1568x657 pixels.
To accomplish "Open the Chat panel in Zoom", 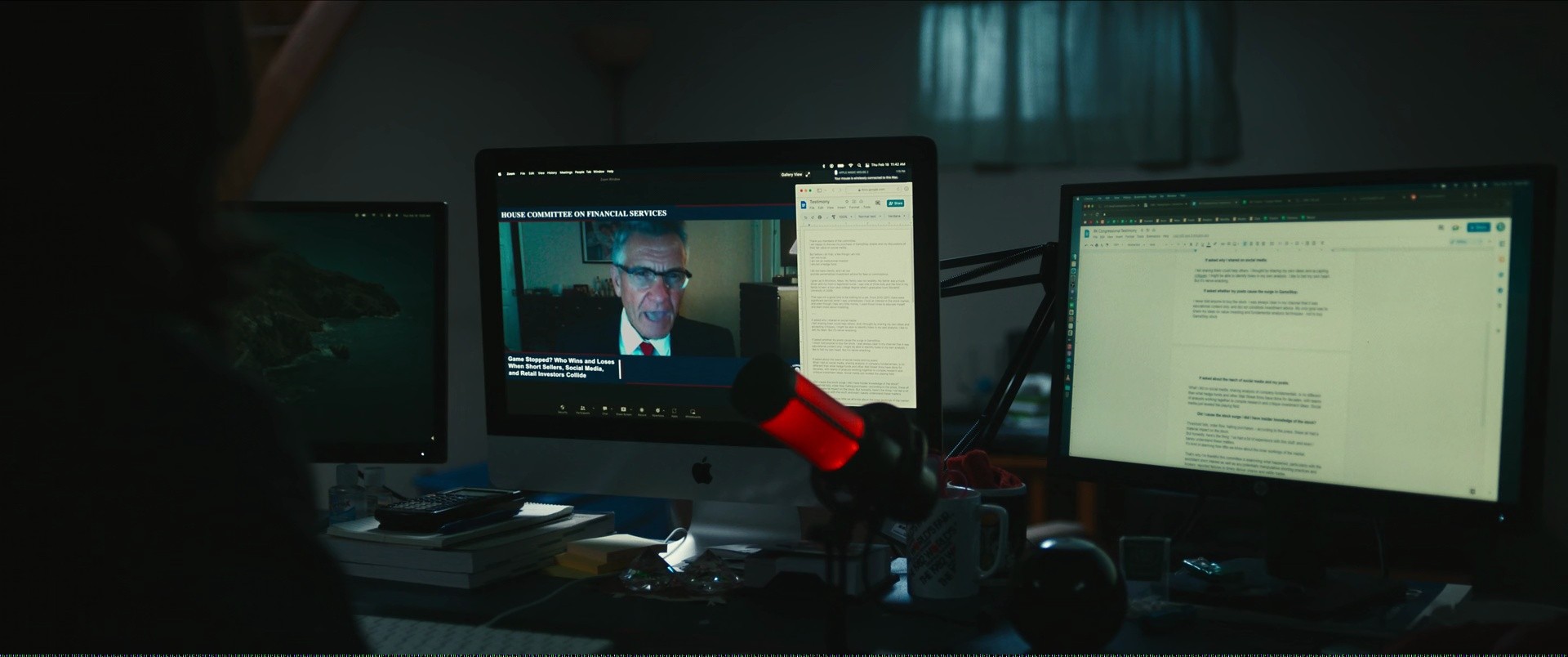I will click(605, 410).
